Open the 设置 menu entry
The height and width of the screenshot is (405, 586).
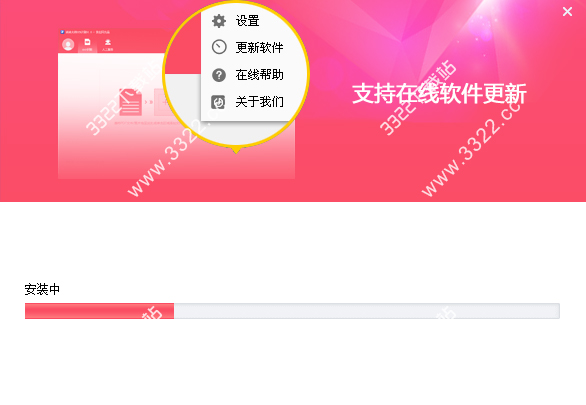[x=247, y=21]
